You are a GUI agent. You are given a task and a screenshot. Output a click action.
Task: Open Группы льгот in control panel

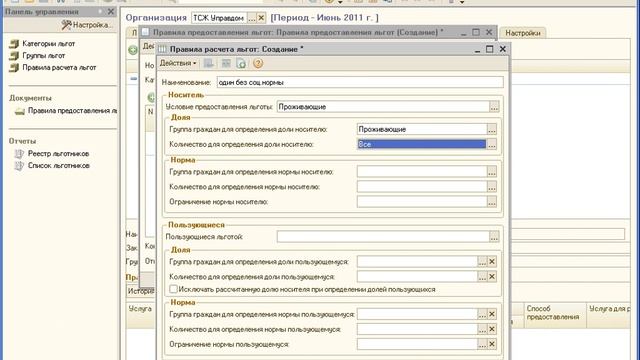click(44, 56)
